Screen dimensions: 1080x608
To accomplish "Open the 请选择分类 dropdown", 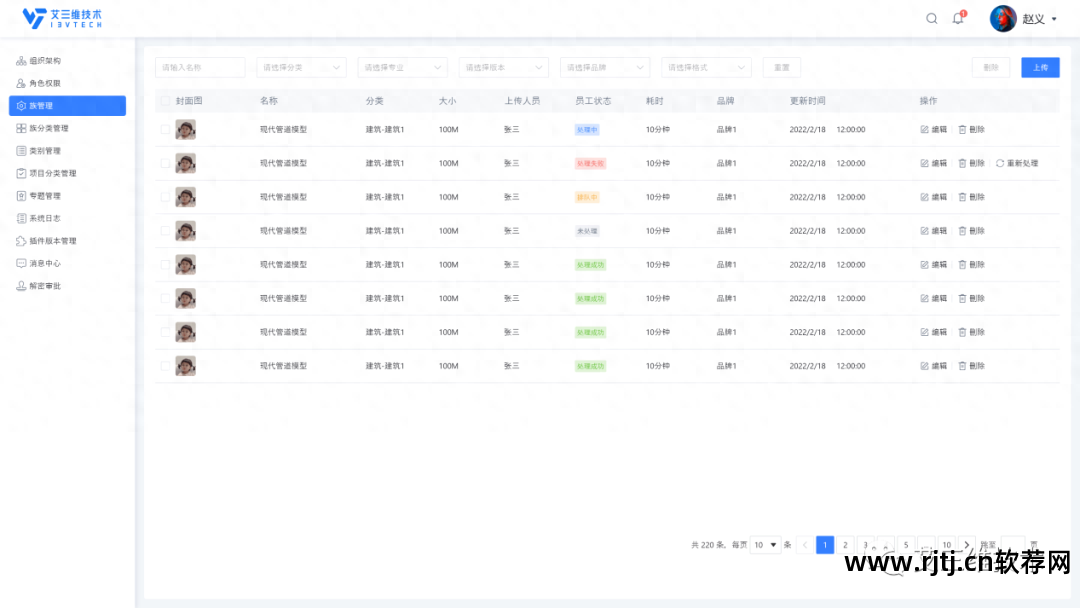I will [x=301, y=67].
